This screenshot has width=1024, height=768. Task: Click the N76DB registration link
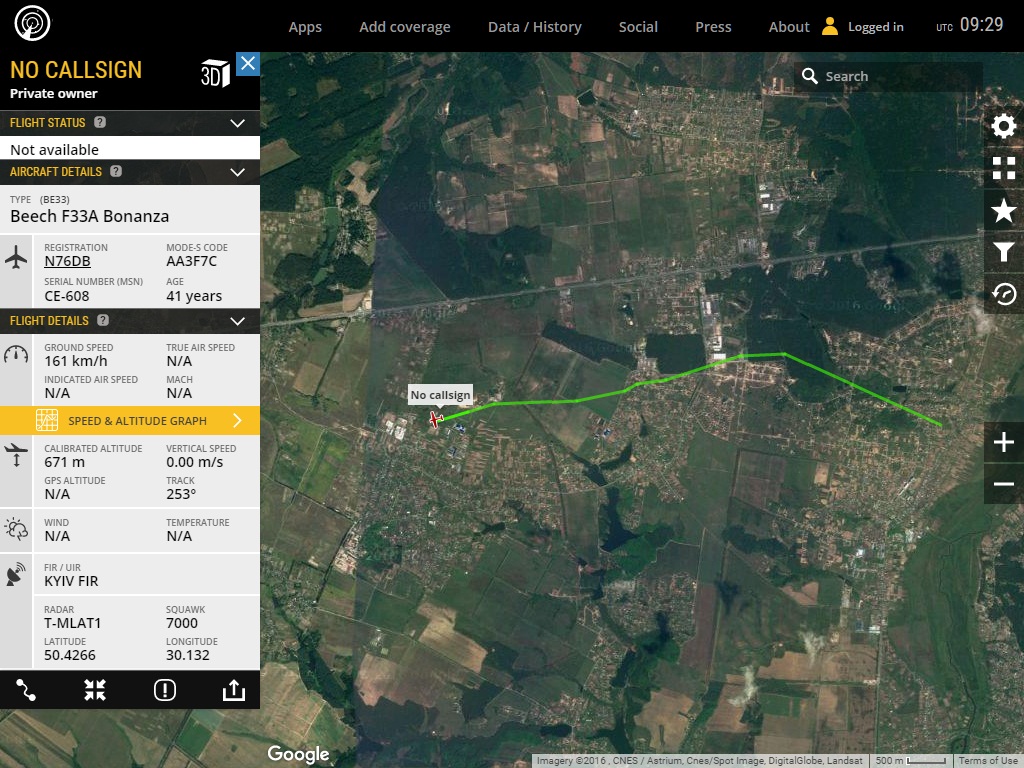point(67,262)
